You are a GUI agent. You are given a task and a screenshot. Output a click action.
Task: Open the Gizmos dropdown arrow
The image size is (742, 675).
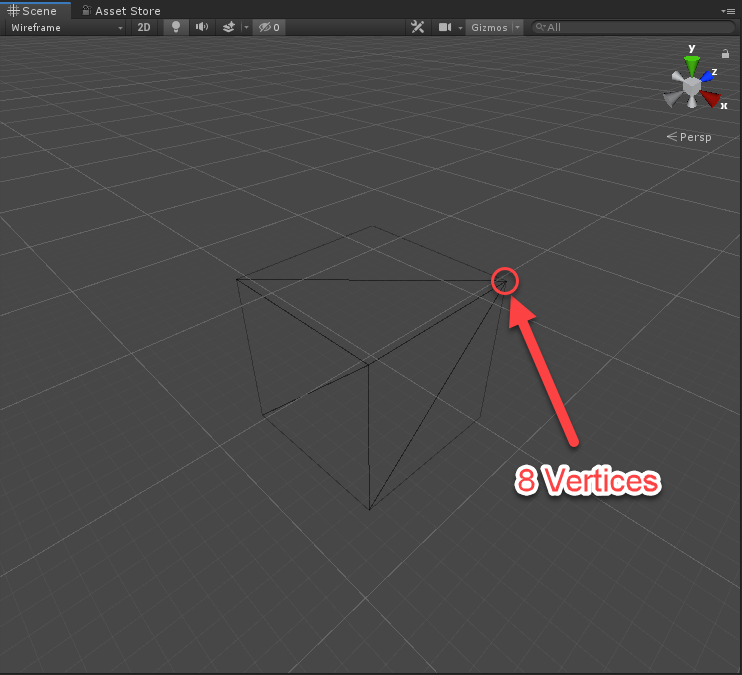point(518,27)
